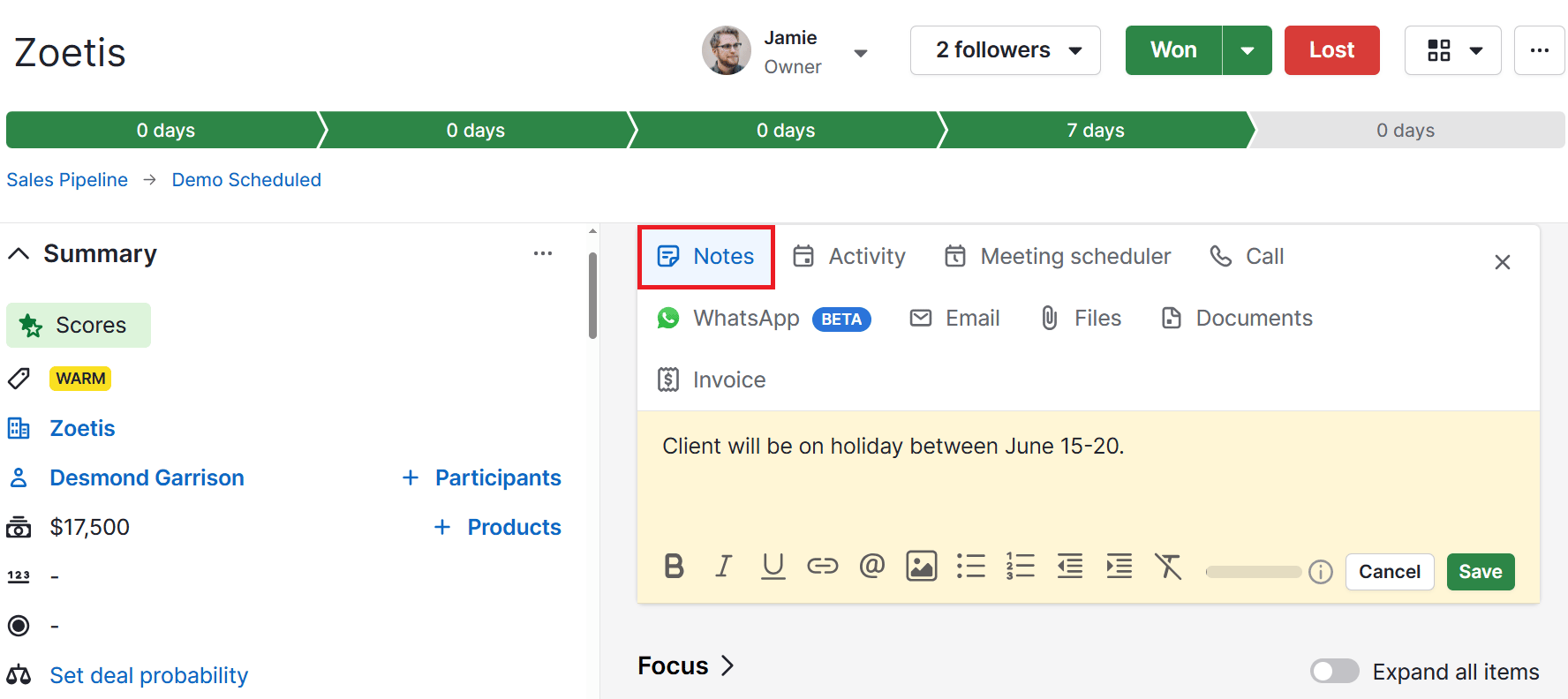Screen dimensions: 1568x699
Task: Create a bulleted list in note
Action: point(971,566)
